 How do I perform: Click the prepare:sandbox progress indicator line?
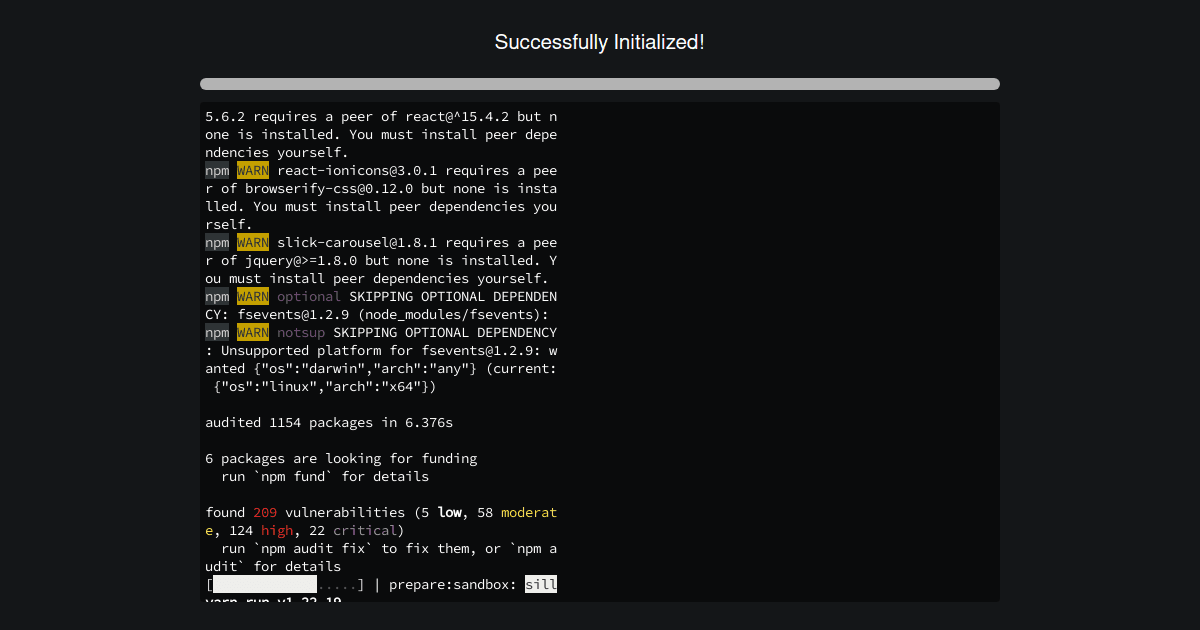pos(380,584)
